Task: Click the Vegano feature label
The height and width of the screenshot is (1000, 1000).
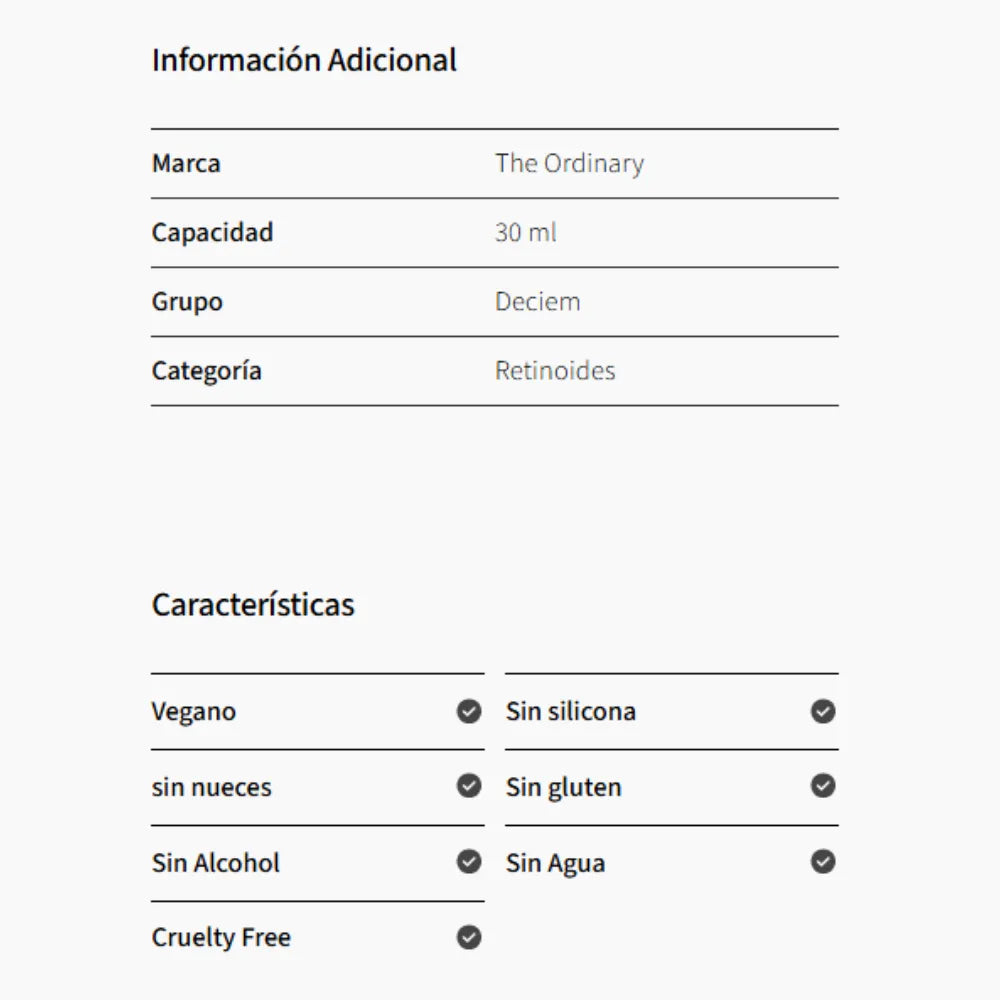Action: tap(194, 712)
